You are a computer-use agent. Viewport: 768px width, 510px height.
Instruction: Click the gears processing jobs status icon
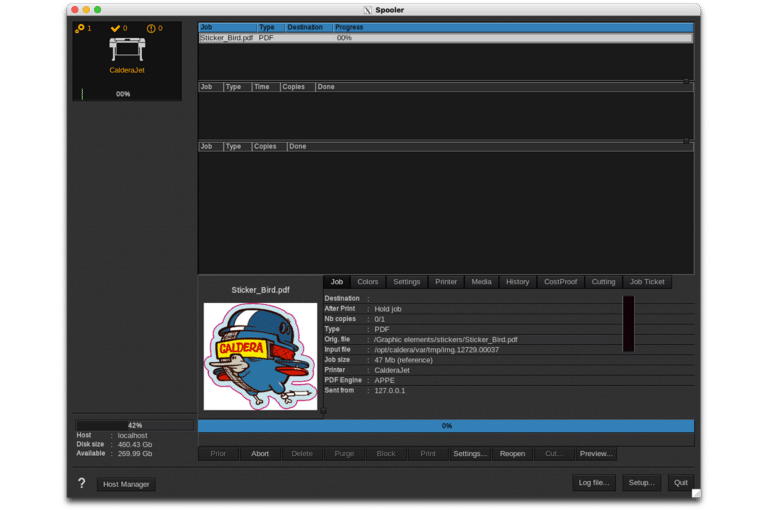[81, 29]
